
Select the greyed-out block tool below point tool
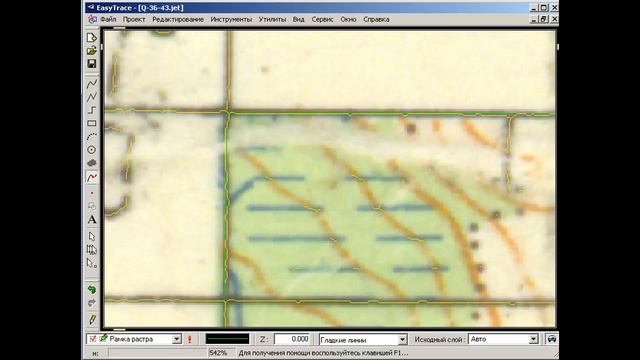point(92,206)
